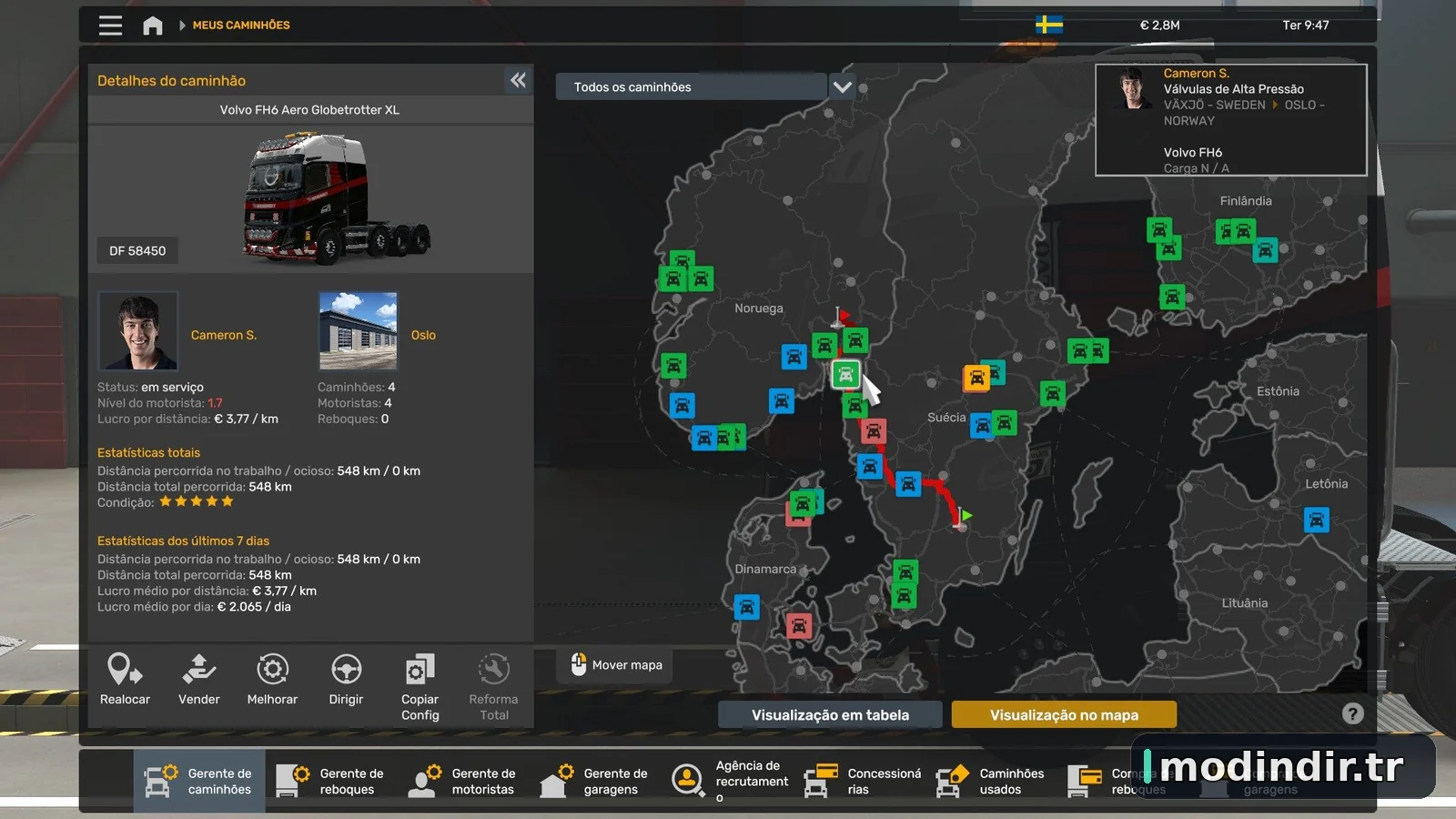This screenshot has width=1456, height=819.
Task: Open the Melhorar upgrade icon
Action: (272, 669)
